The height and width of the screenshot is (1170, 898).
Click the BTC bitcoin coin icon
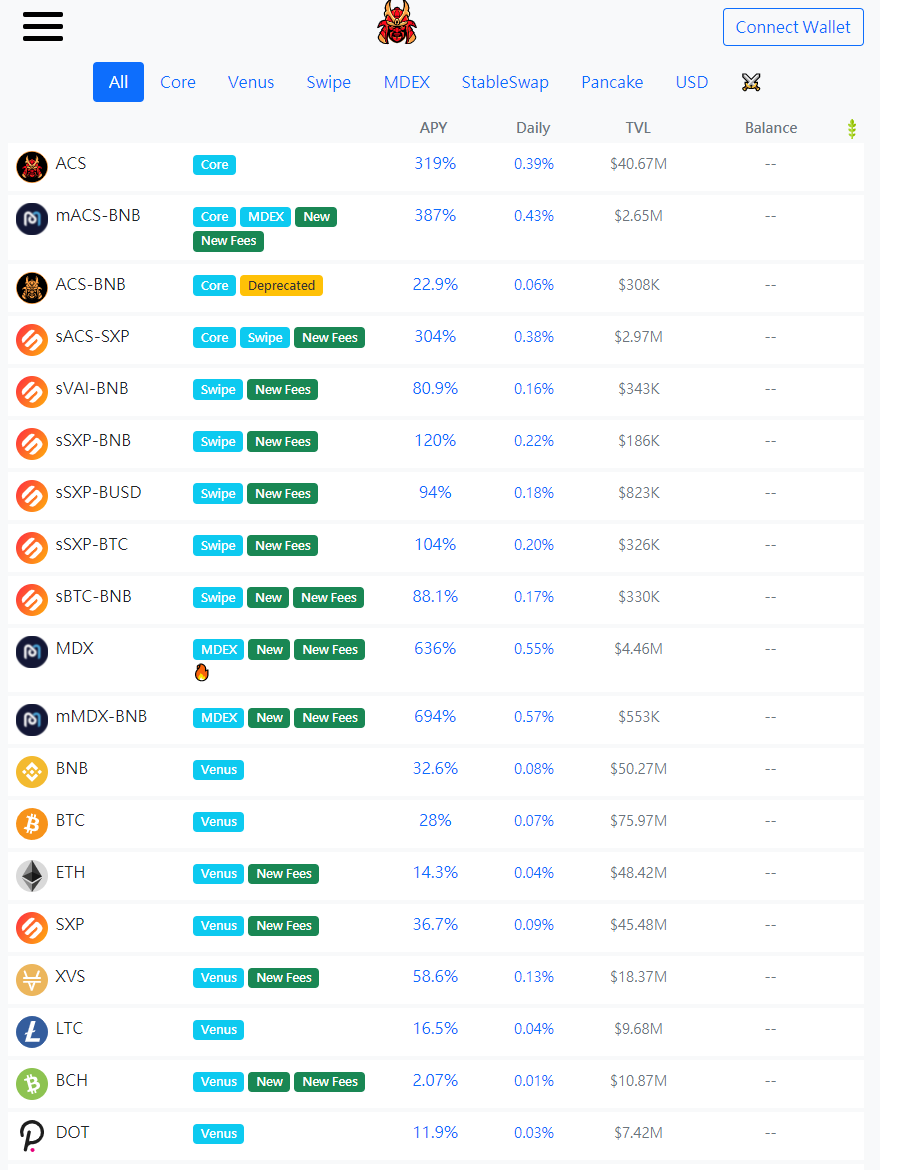pos(32,824)
